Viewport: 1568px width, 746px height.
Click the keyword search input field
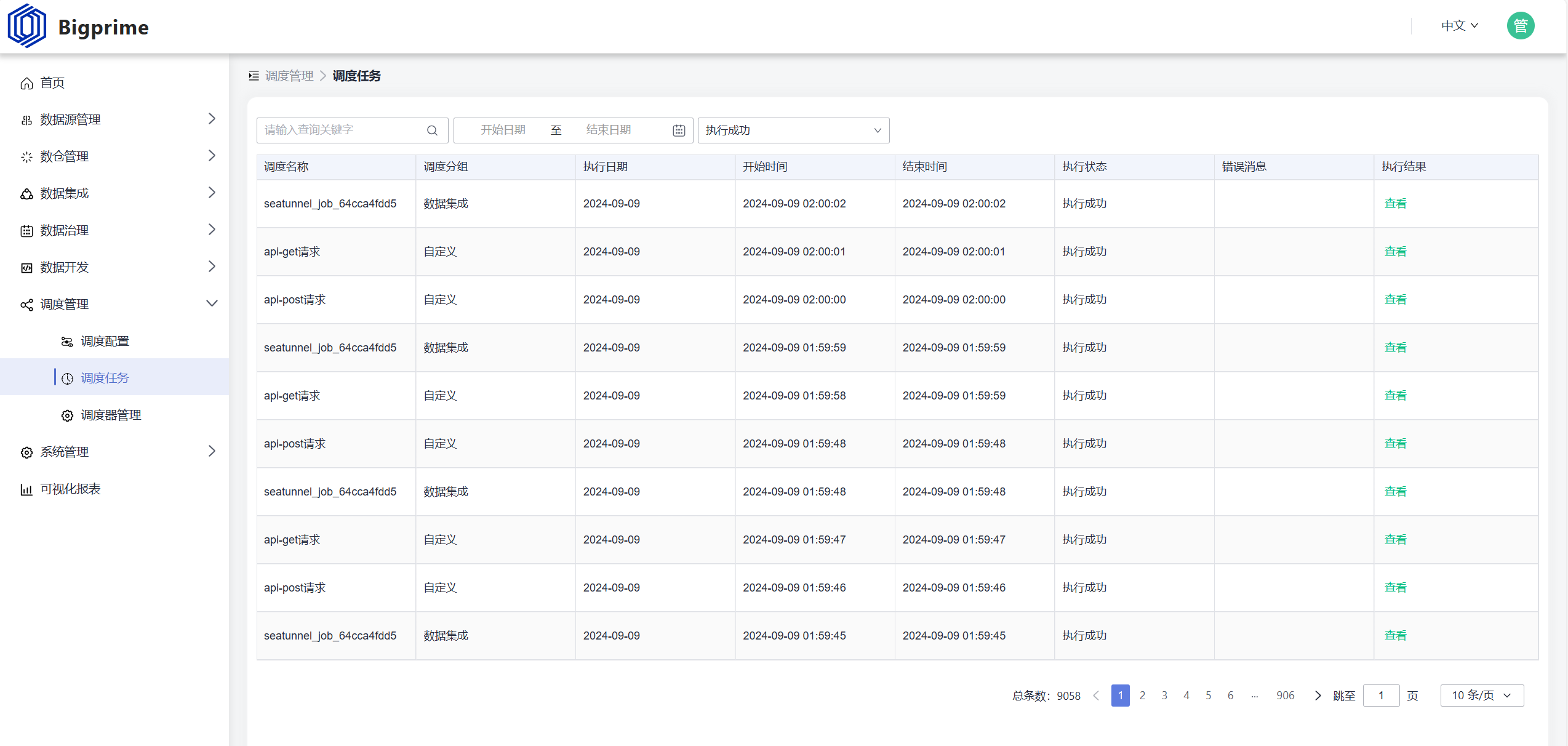pos(352,130)
